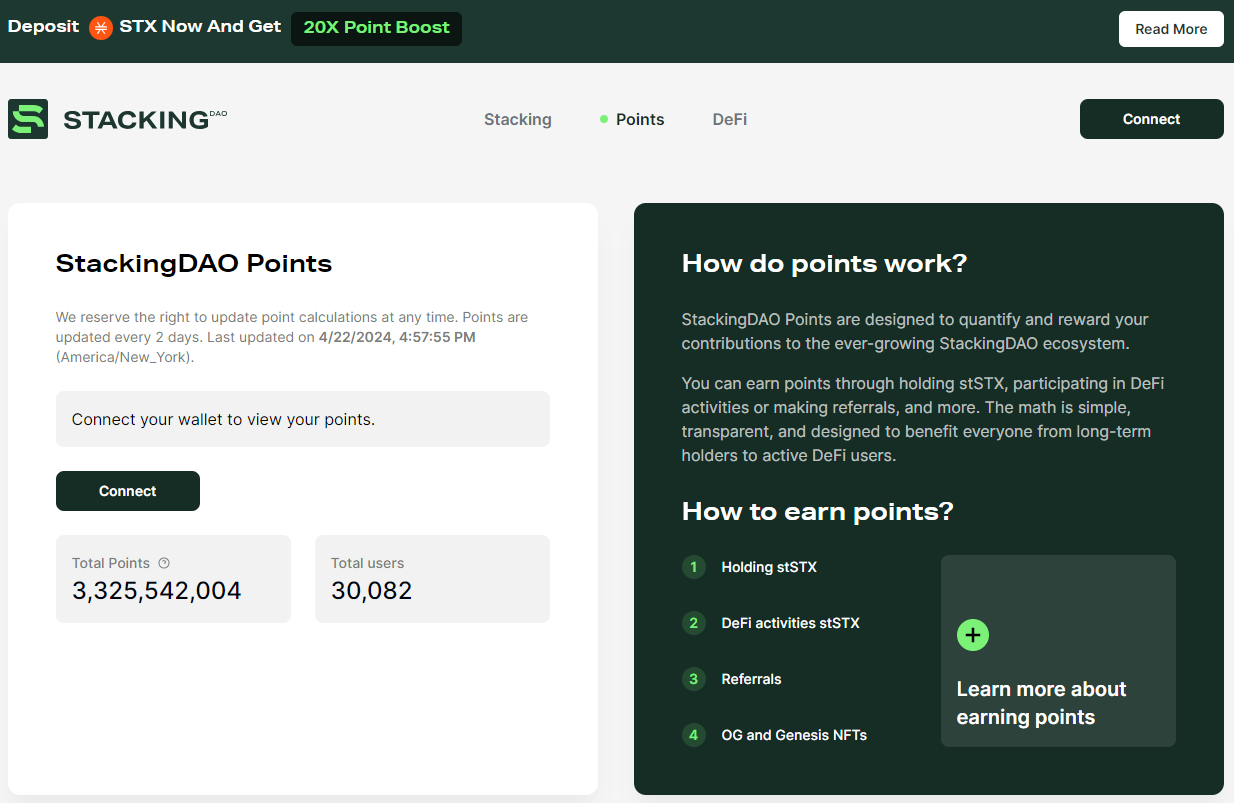This screenshot has width=1234, height=803.
Task: Click the How to earn points? heading
Action: click(818, 512)
